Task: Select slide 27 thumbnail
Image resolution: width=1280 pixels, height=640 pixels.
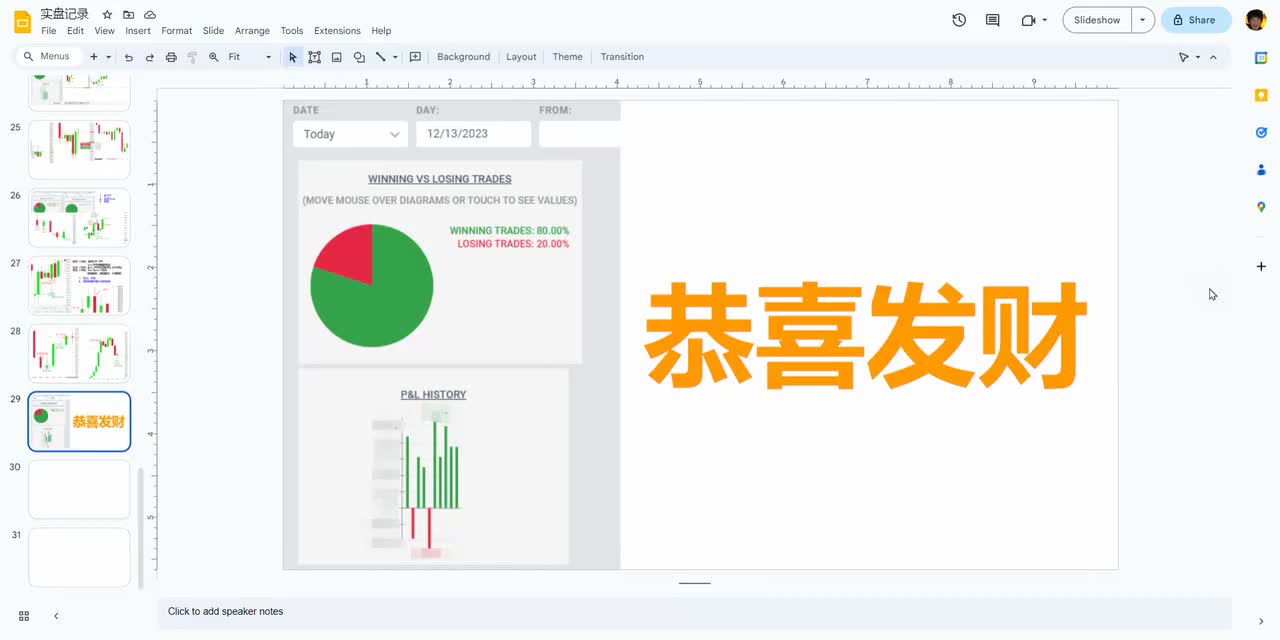Action: tap(79, 286)
